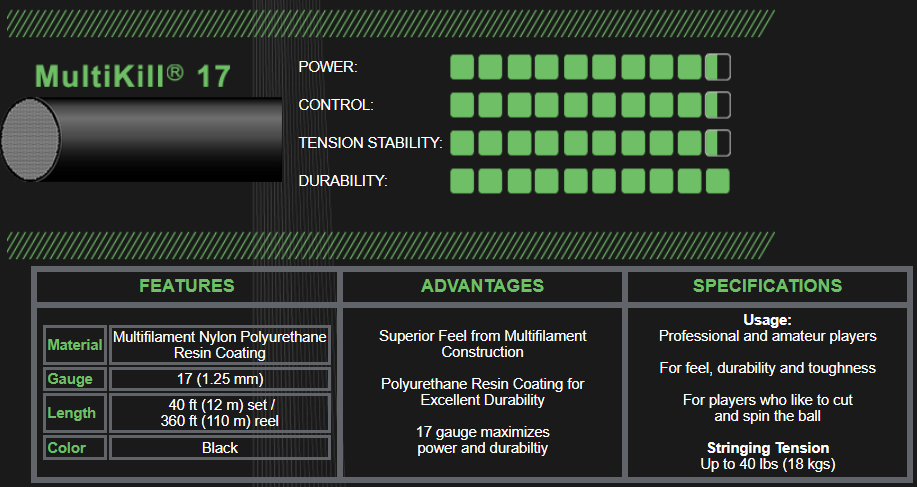Screen dimensions: 917x487
Task: Click the black string cross-section image
Action: coord(140,140)
